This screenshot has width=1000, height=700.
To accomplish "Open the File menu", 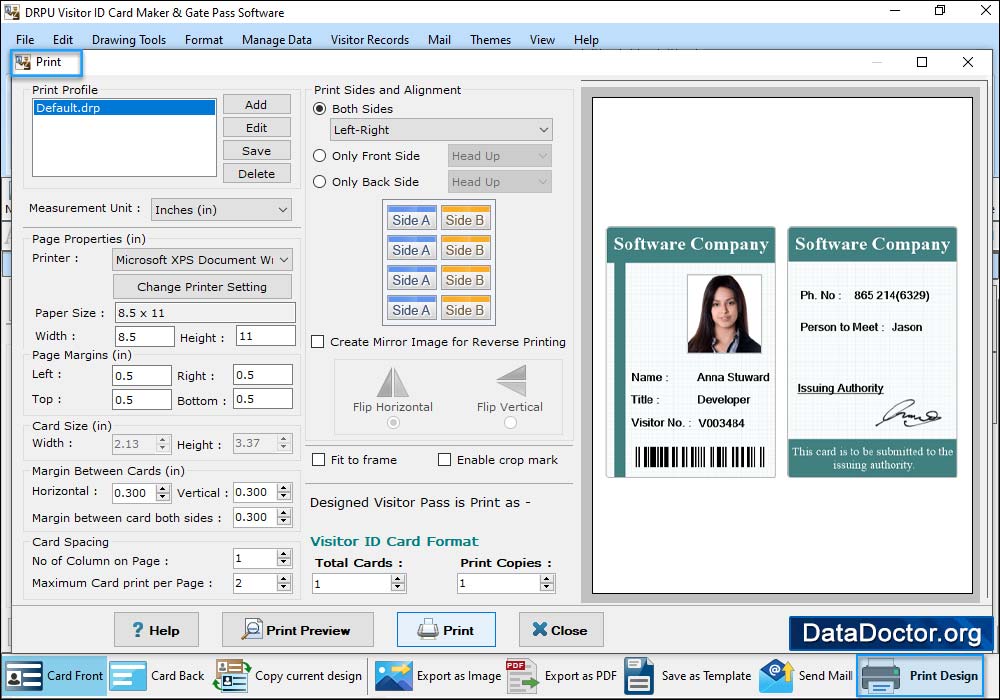I will coord(25,40).
